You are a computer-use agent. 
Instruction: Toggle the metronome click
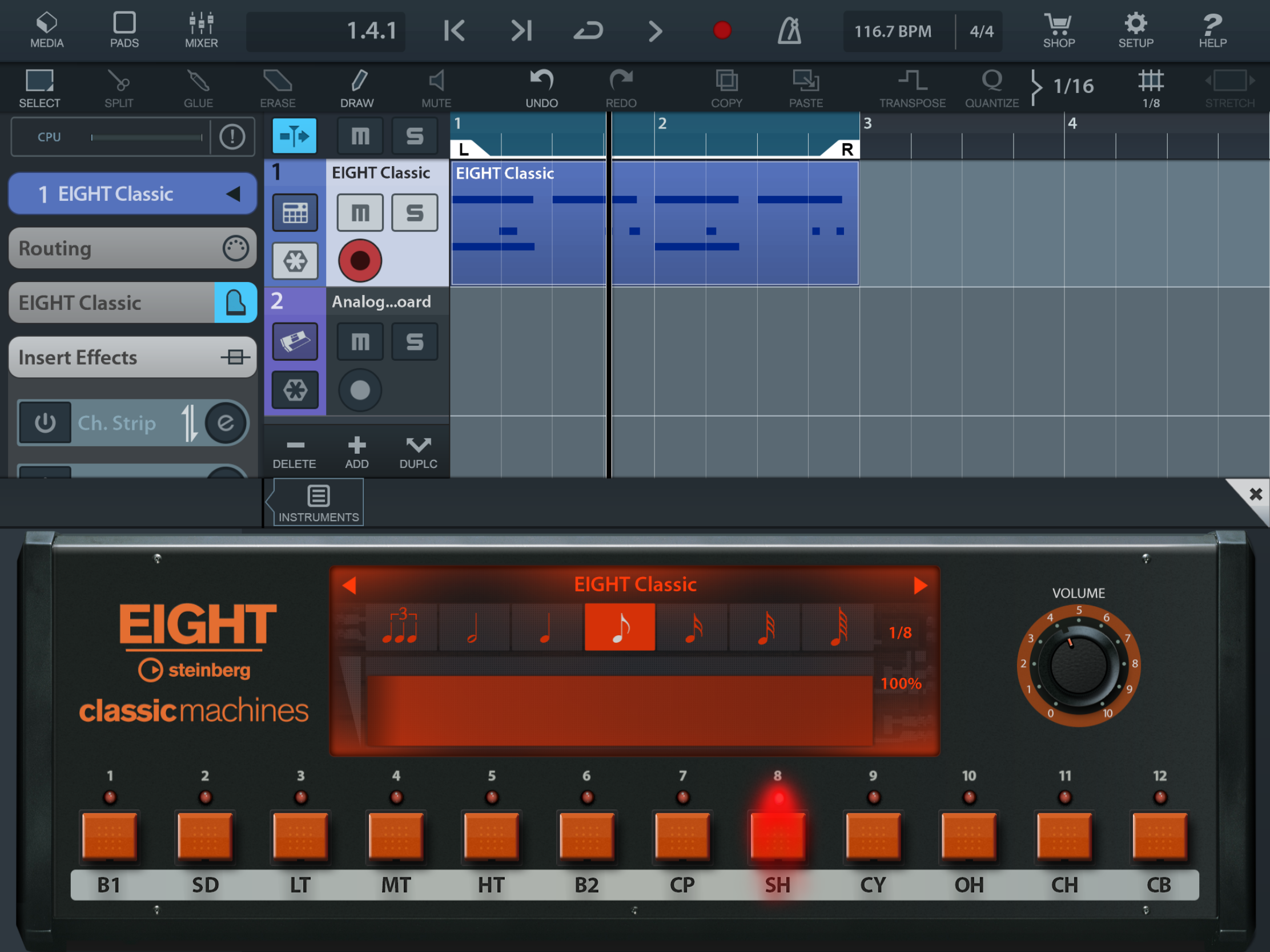click(x=789, y=30)
